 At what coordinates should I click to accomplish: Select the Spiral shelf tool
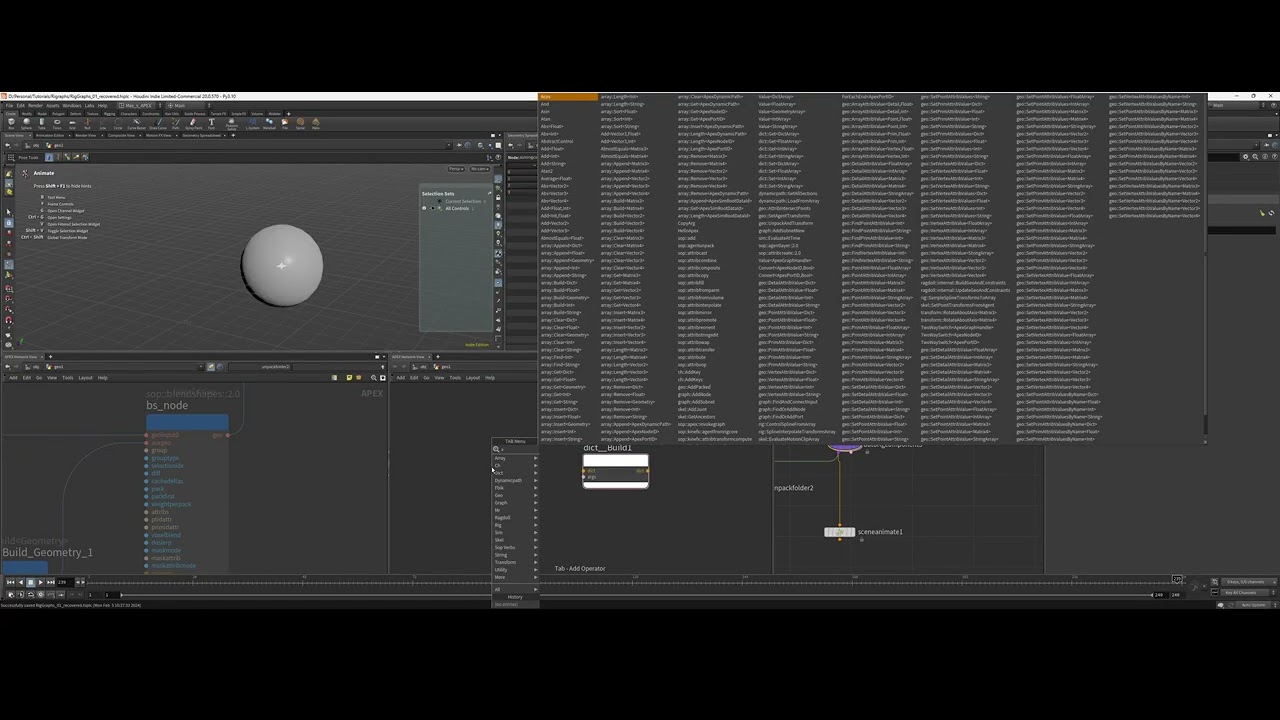(300, 124)
